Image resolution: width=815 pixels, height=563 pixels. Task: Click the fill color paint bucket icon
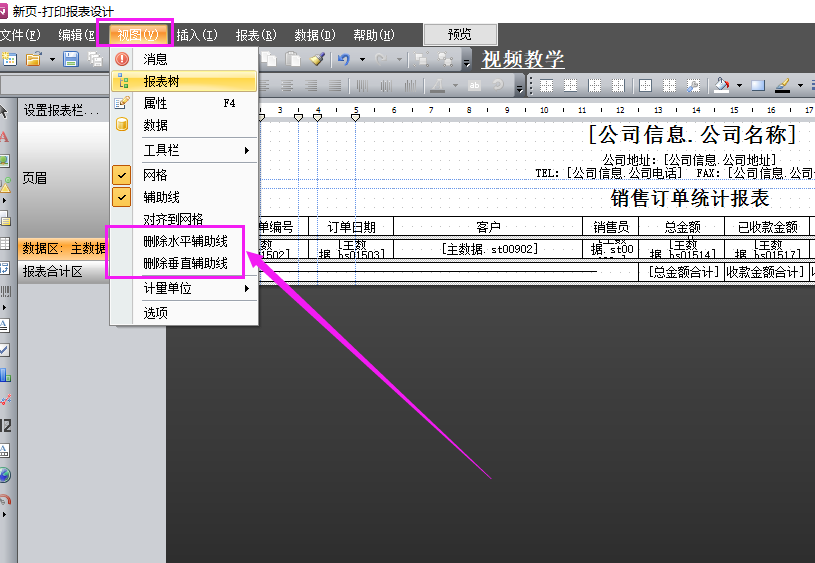click(x=721, y=86)
